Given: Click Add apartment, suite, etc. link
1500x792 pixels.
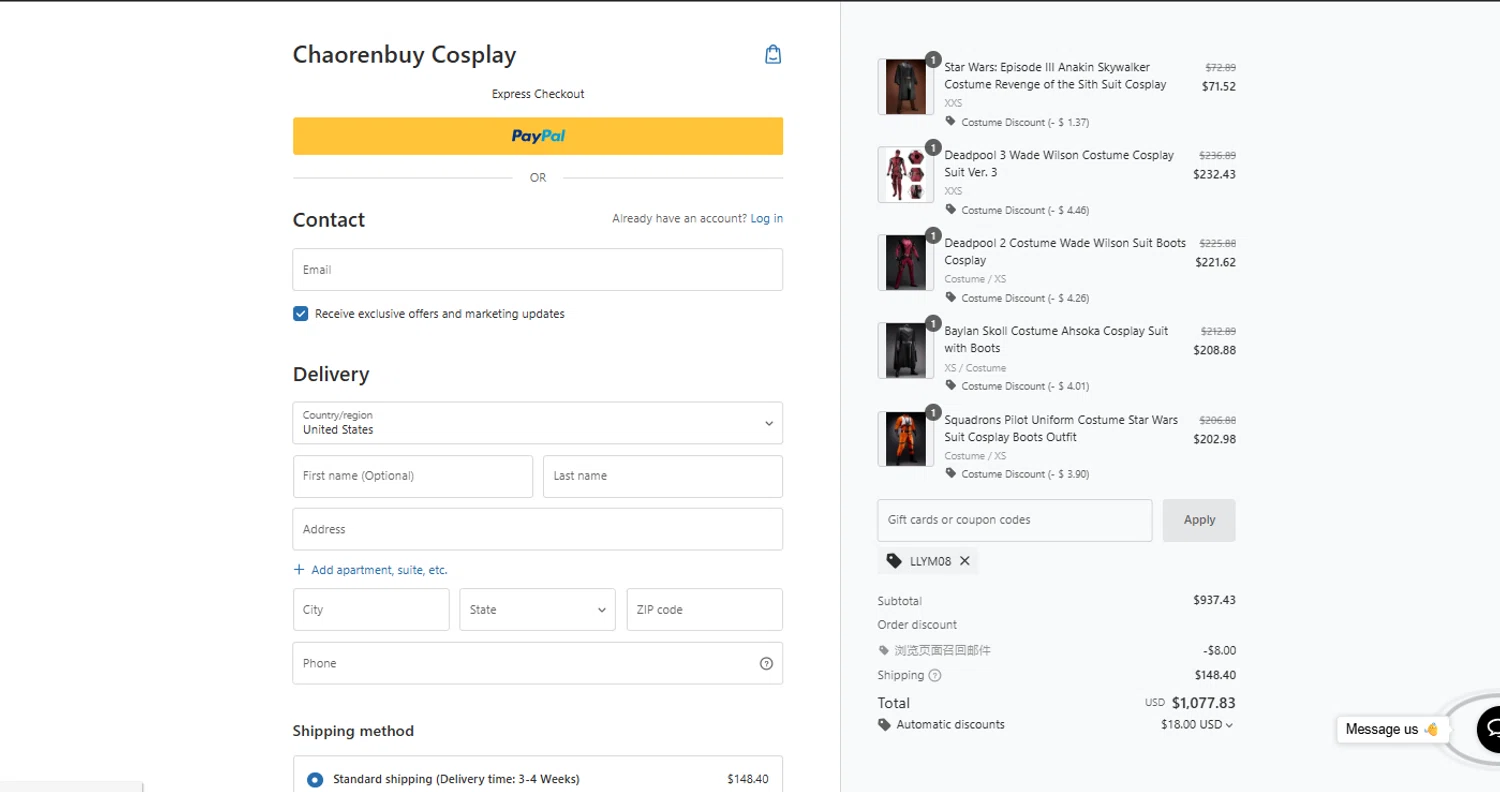Looking at the screenshot, I should (379, 570).
